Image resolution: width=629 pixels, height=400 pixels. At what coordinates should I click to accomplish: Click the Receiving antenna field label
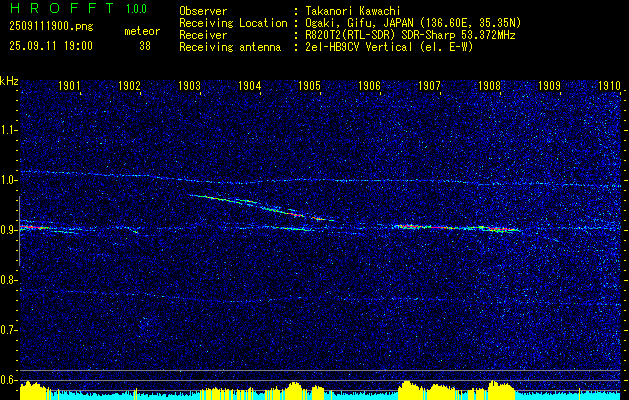[230, 47]
